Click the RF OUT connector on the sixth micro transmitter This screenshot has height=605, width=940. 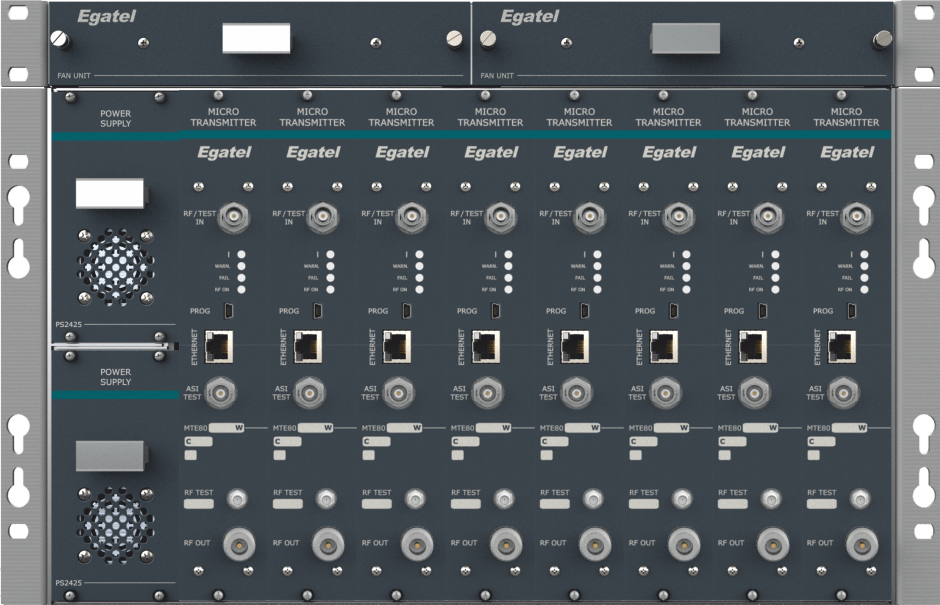tap(684, 544)
